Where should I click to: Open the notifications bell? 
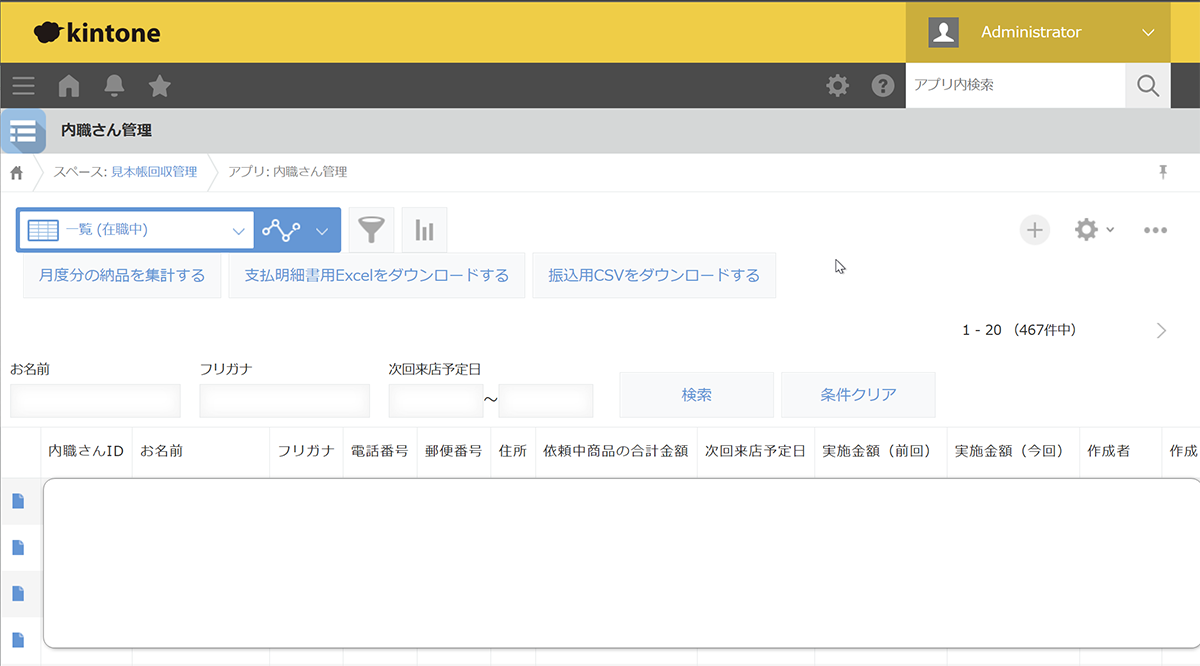[115, 86]
